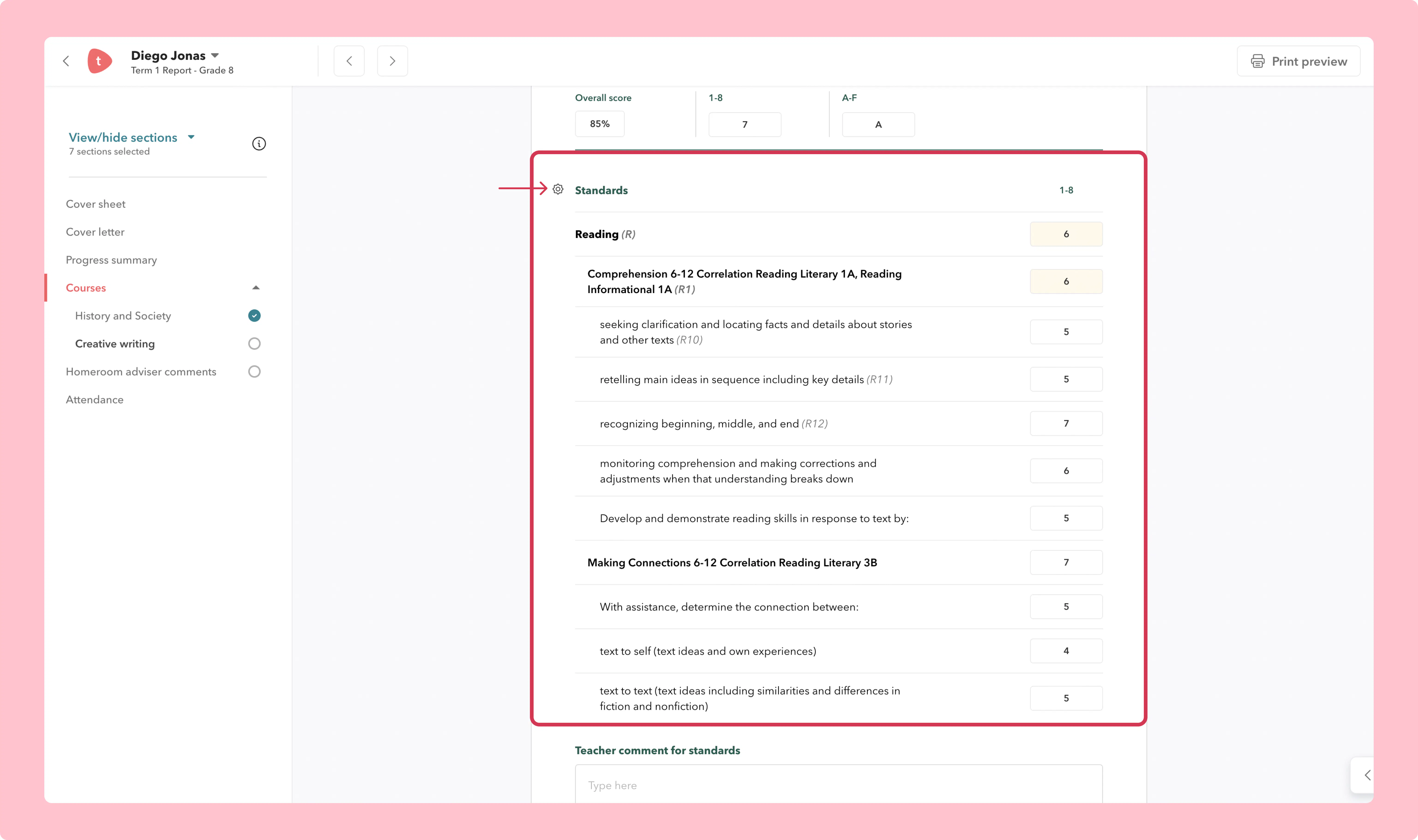Click the '7 sections selected' text
The width and height of the screenshot is (1418, 840).
(x=109, y=152)
